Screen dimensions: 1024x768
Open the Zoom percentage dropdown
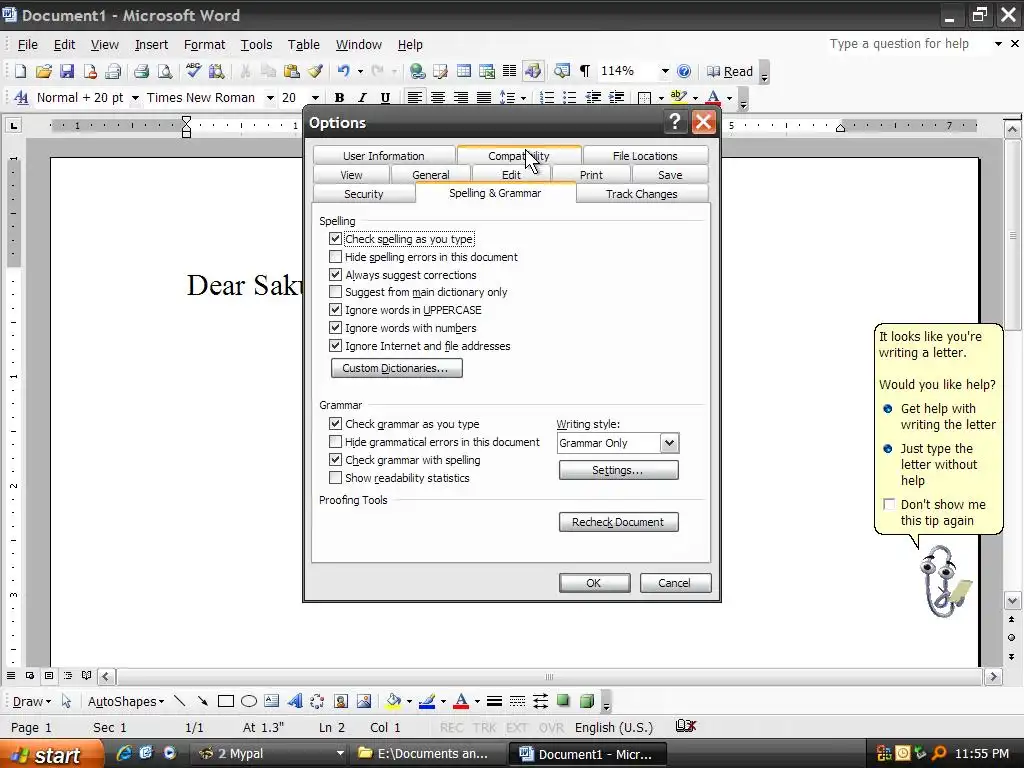[664, 71]
